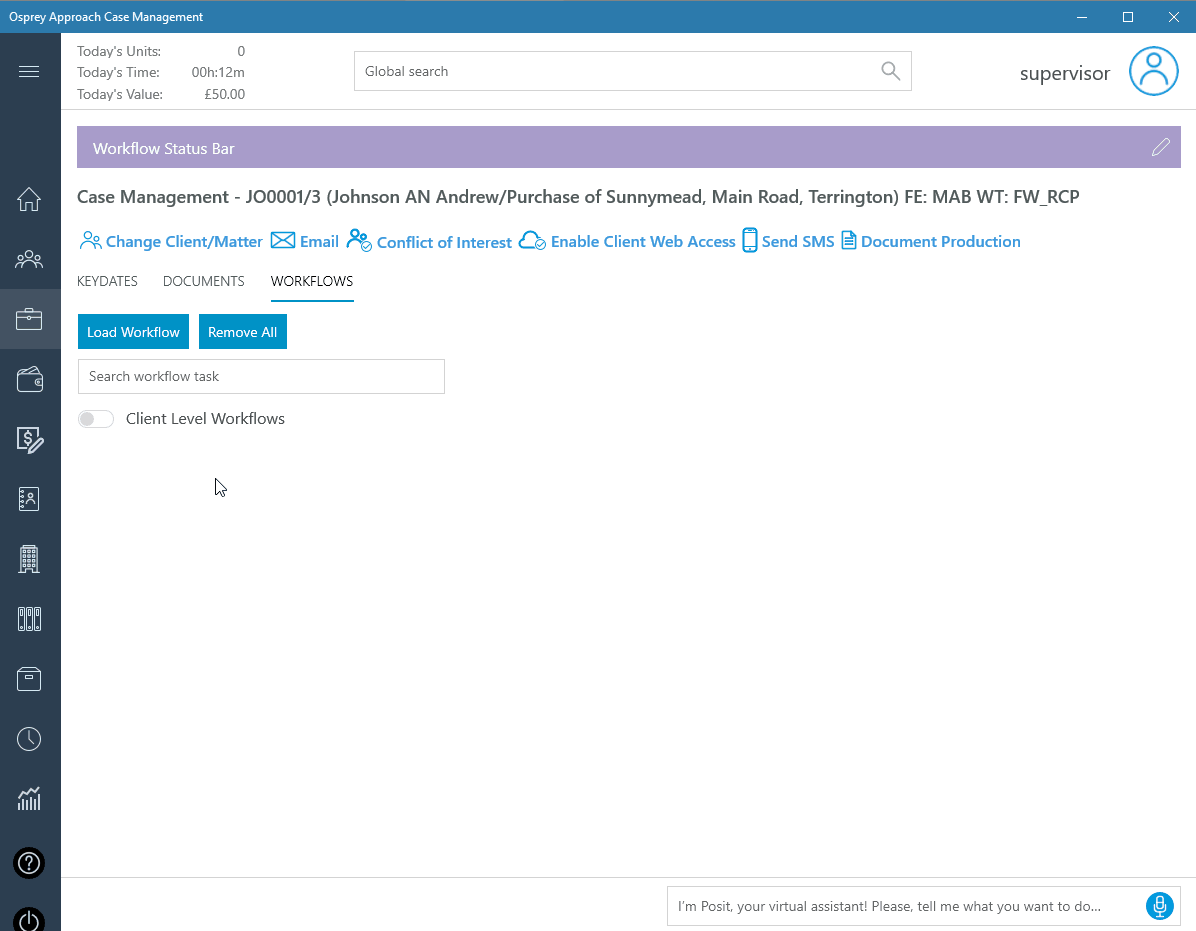Image resolution: width=1196 pixels, height=931 pixels.
Task: Click the Global search magnifier icon
Action: [890, 71]
